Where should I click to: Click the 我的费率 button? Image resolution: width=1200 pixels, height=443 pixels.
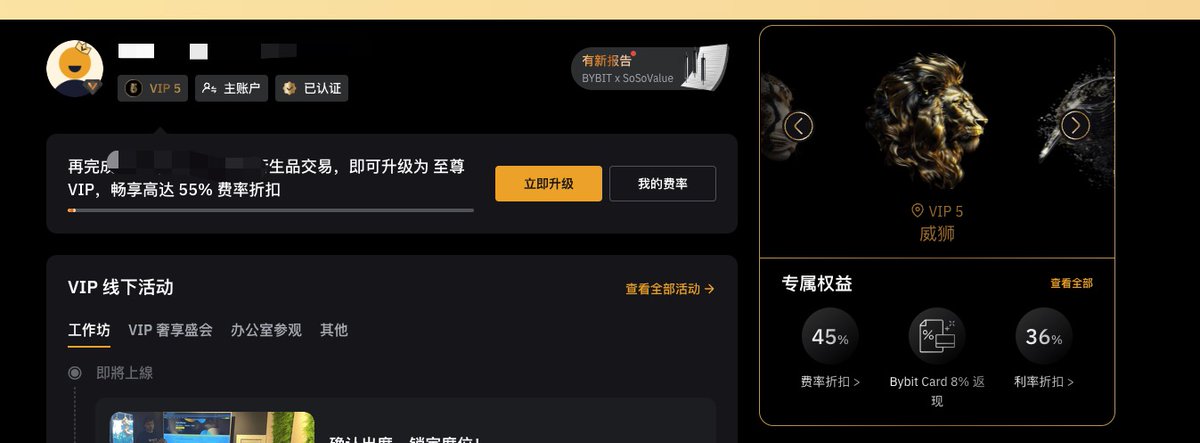(663, 184)
